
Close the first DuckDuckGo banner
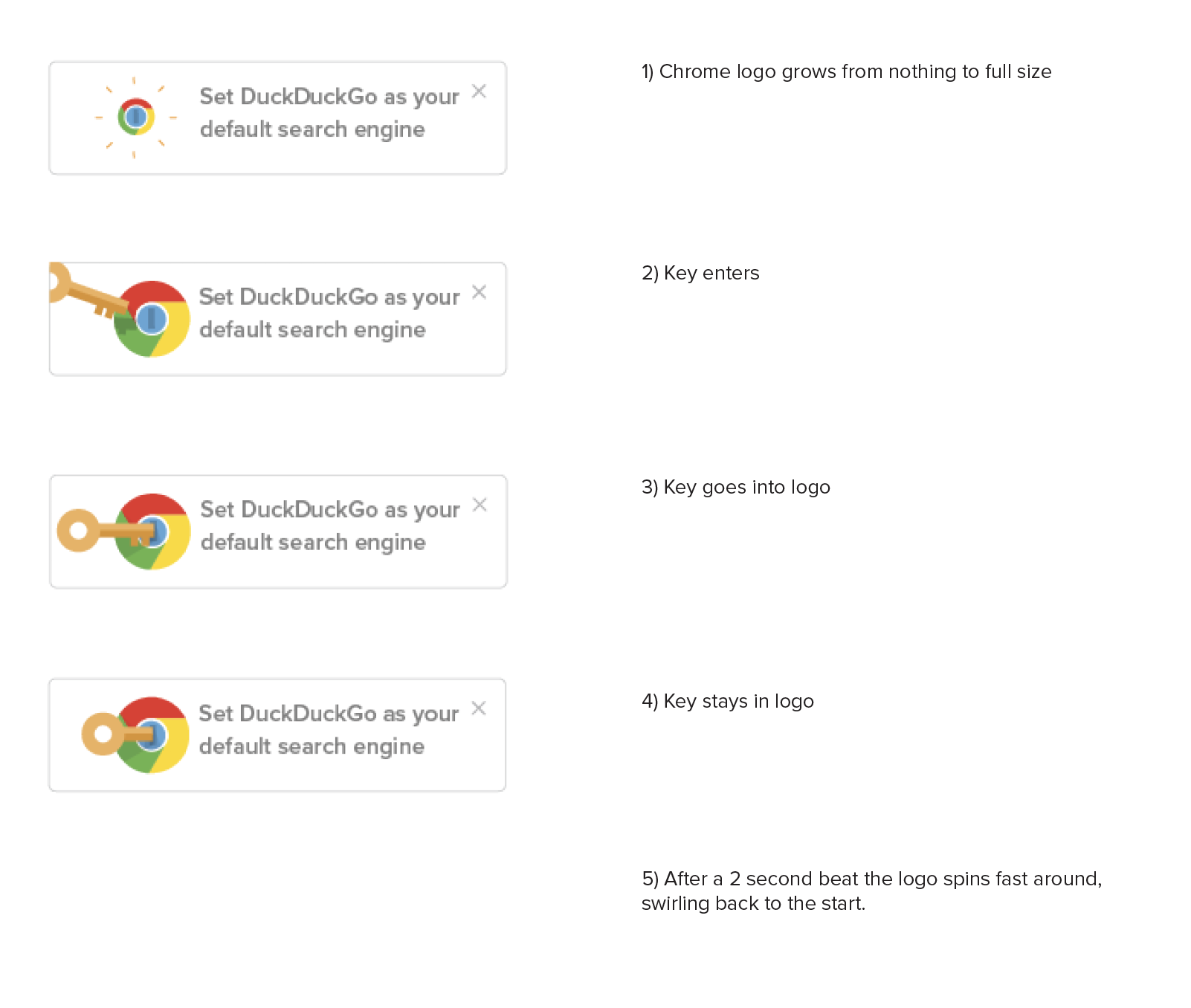[480, 91]
